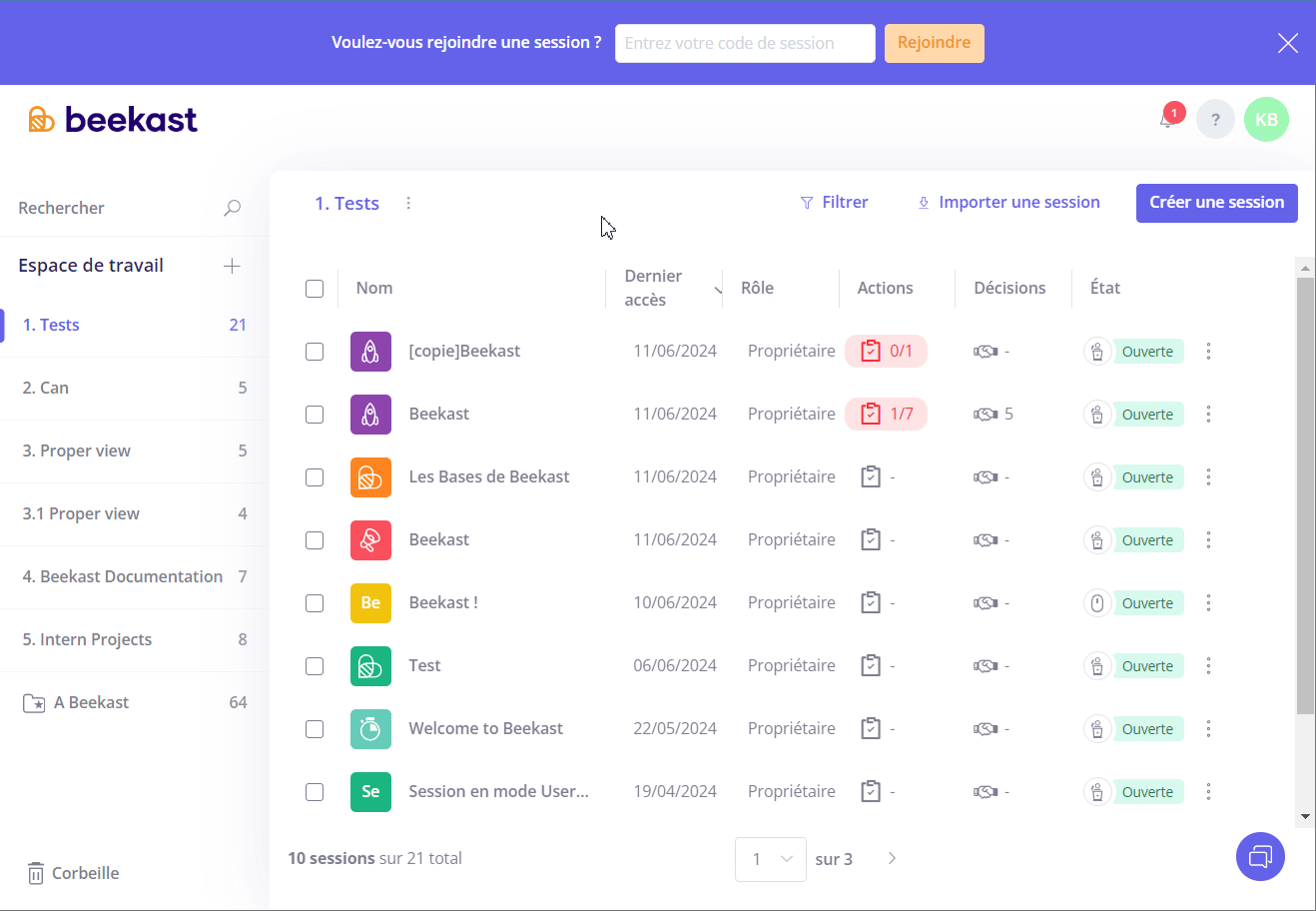Viewport: 1316px width, 911px height.
Task: Click the timer icon of Welcome to Beekast
Action: coord(370,729)
